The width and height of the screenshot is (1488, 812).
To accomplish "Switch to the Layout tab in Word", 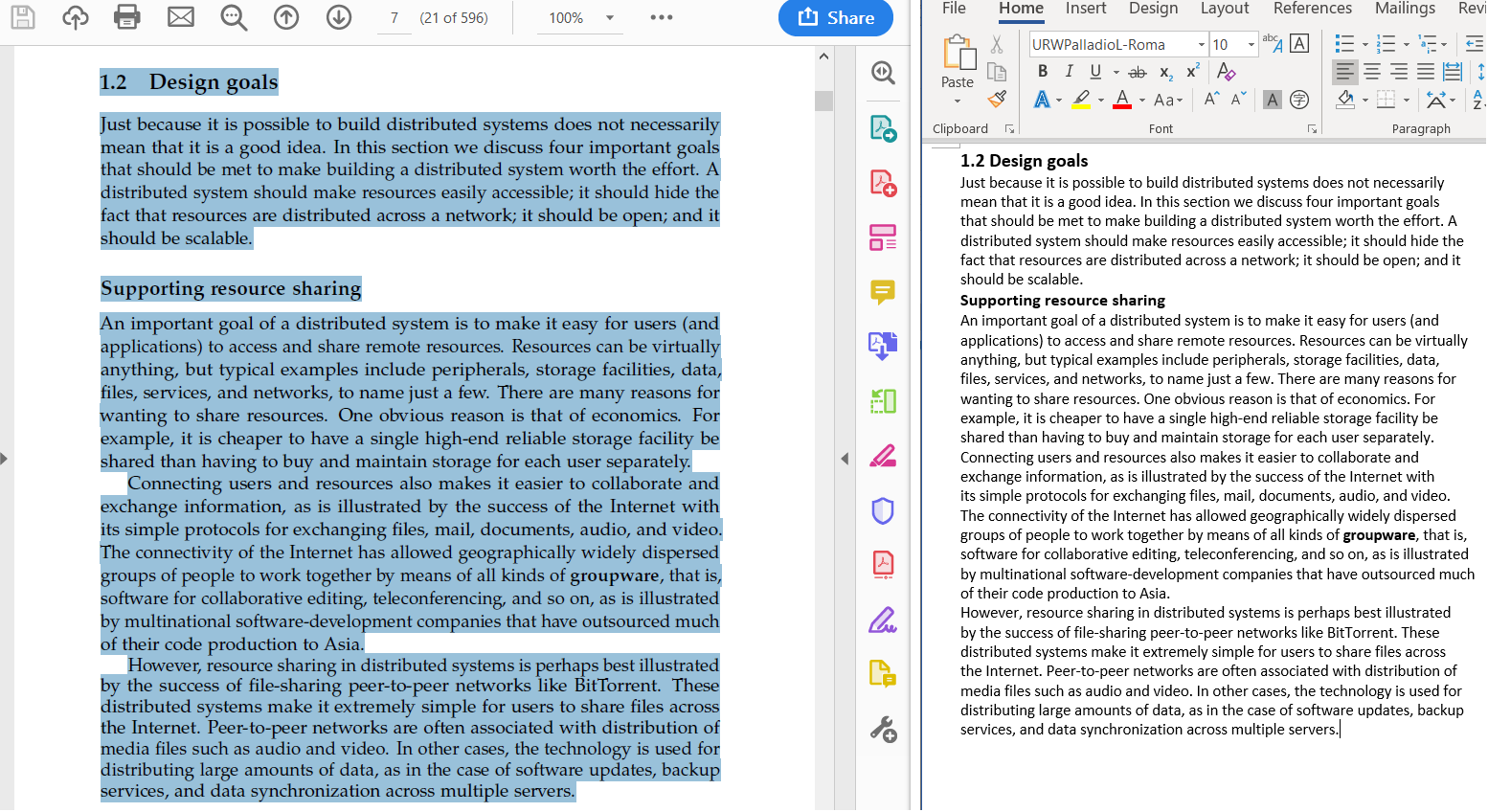I will coord(1225,9).
